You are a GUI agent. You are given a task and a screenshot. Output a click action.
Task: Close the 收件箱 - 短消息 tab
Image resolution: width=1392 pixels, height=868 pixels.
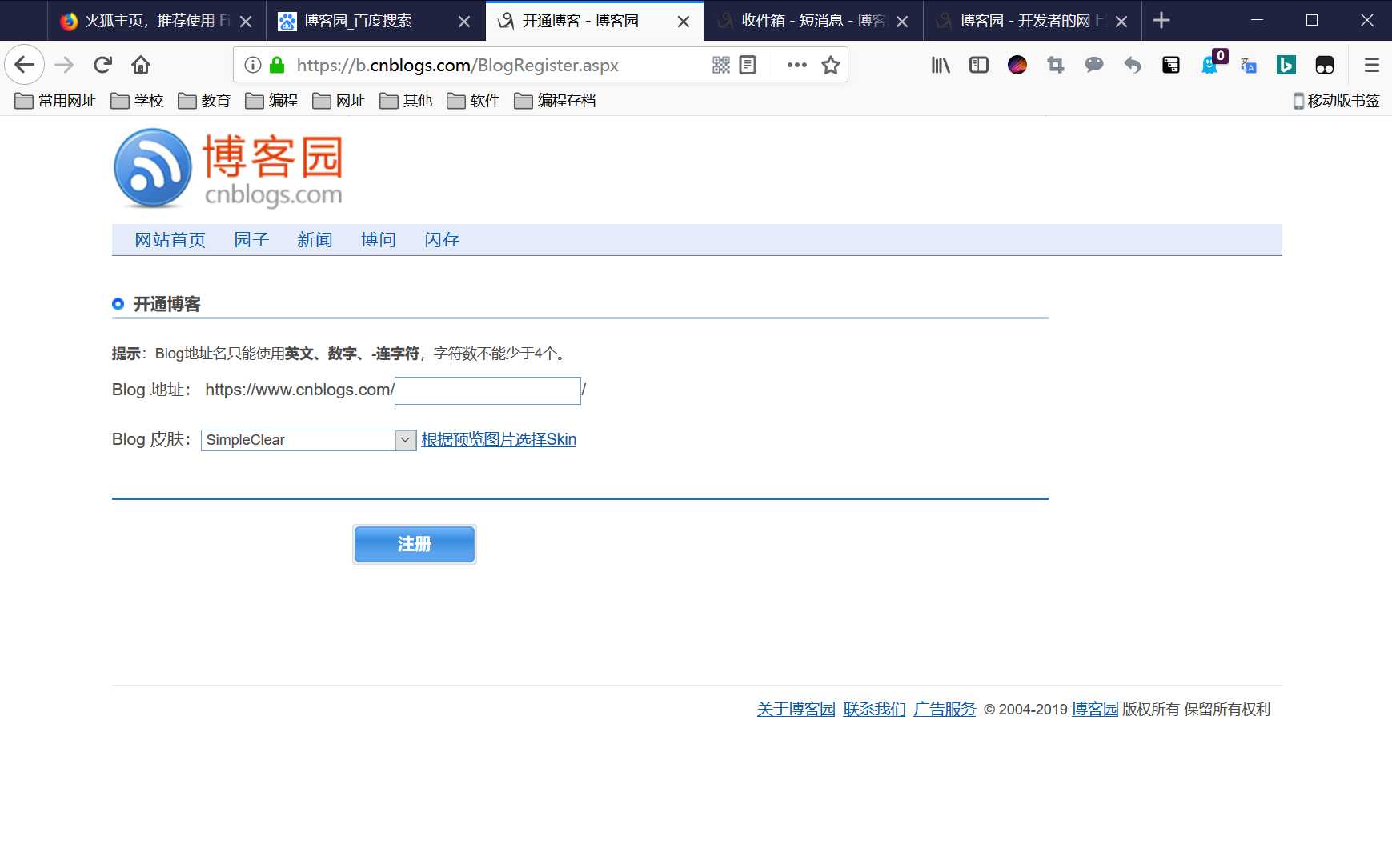[902, 22]
